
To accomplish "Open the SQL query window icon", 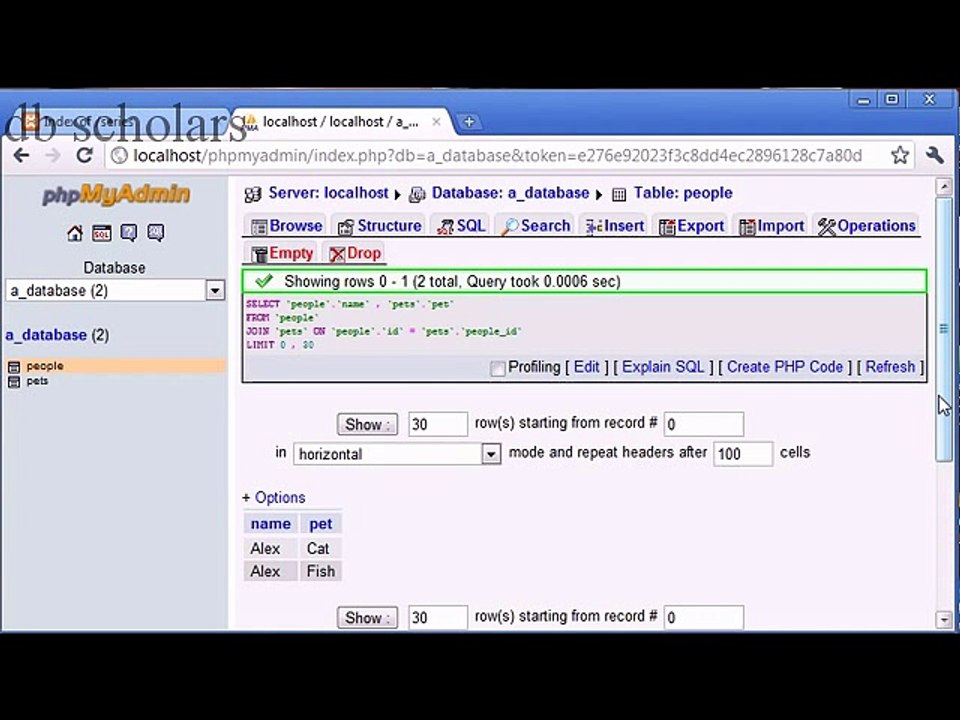I will click(102, 233).
